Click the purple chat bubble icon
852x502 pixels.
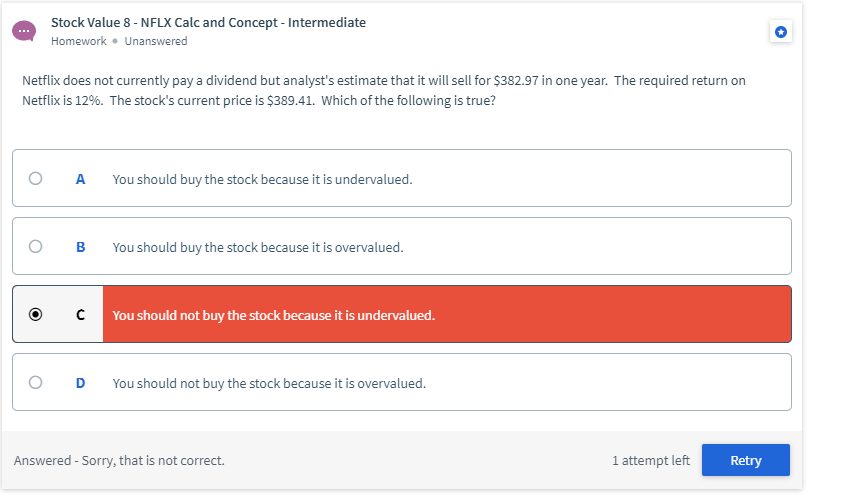[x=24, y=31]
